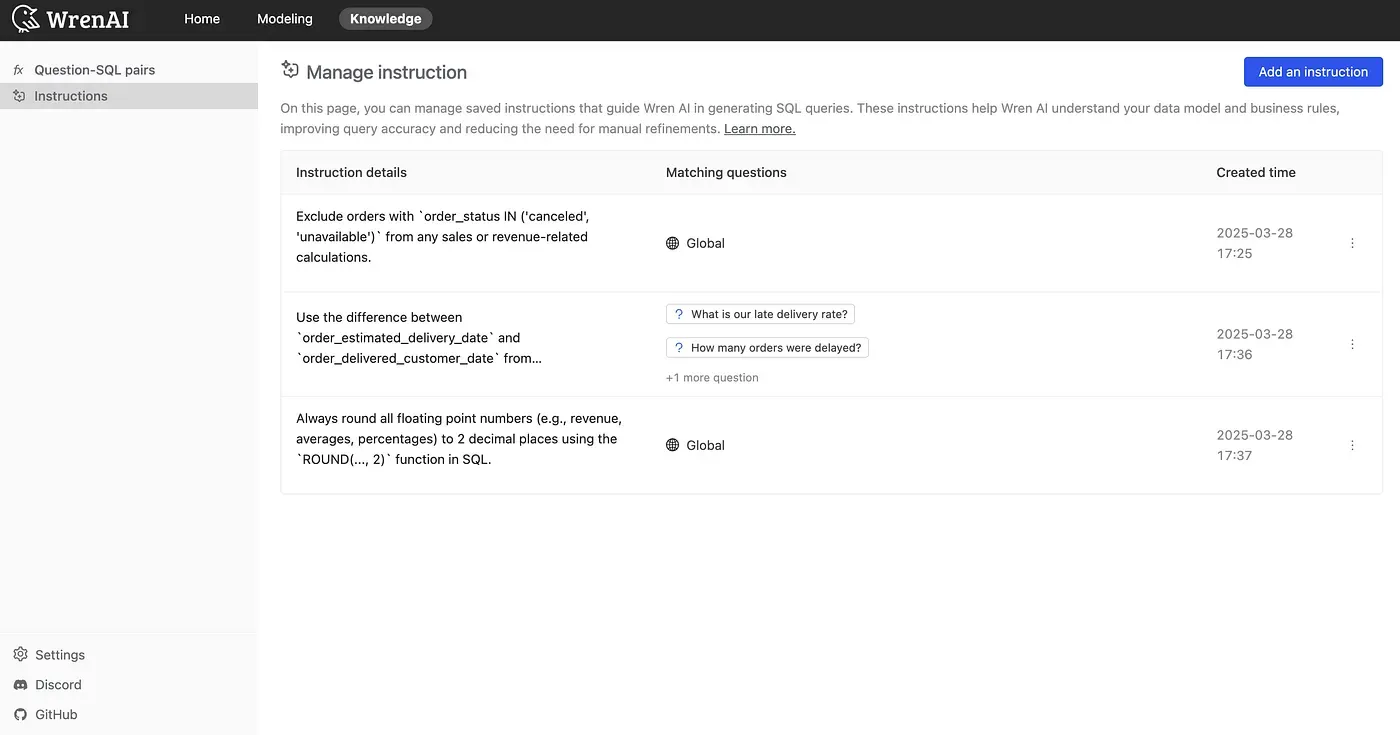Click globe icon for rounding instruction

[673, 445]
